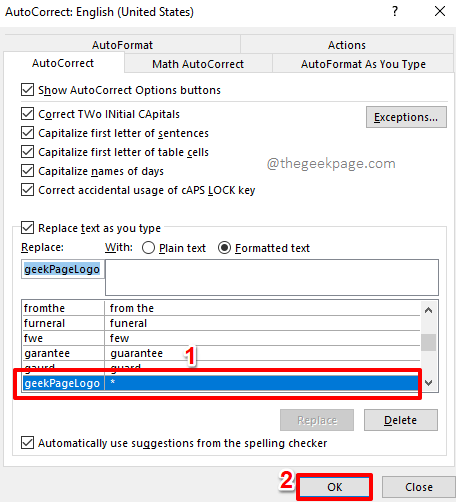This screenshot has width=456, height=502.
Task: Toggle Capitalize names of days checkbox
Action: coord(27,171)
